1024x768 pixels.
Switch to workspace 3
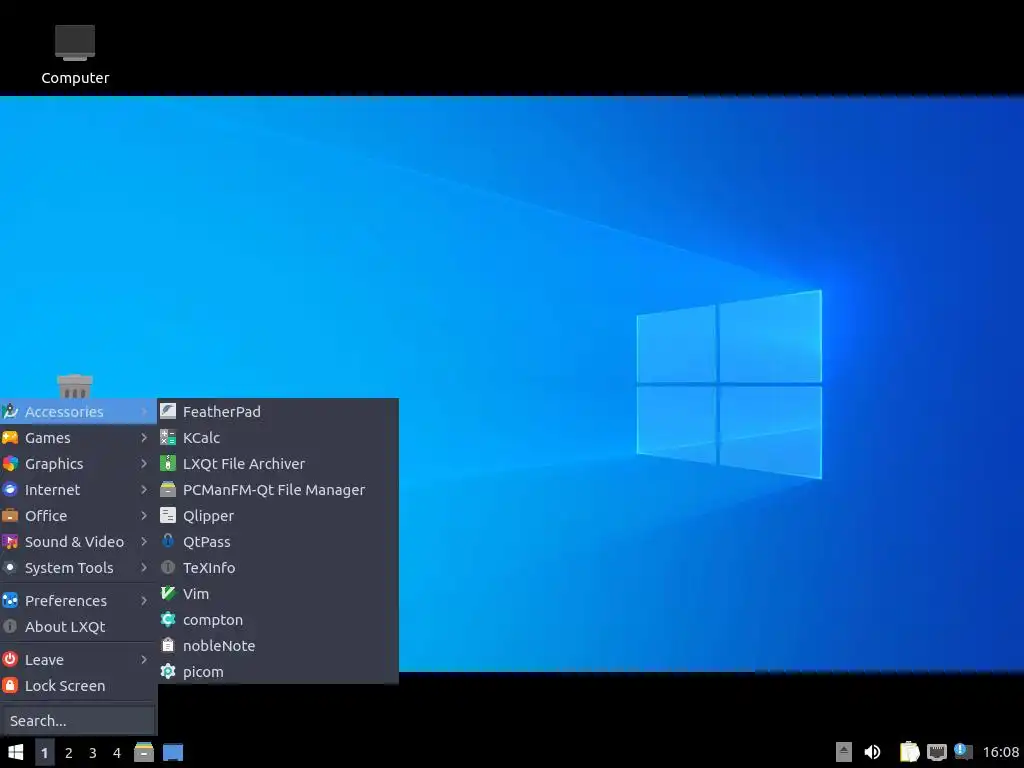(93, 752)
